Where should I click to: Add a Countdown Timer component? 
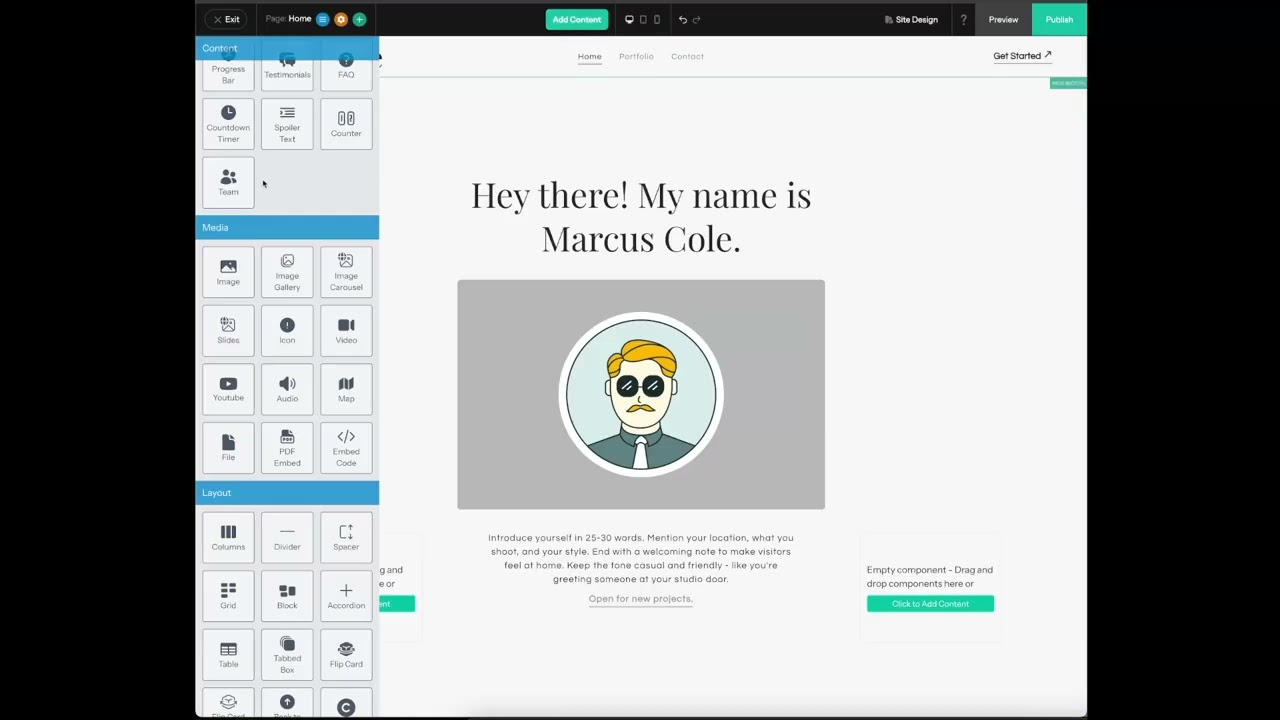pos(228,124)
